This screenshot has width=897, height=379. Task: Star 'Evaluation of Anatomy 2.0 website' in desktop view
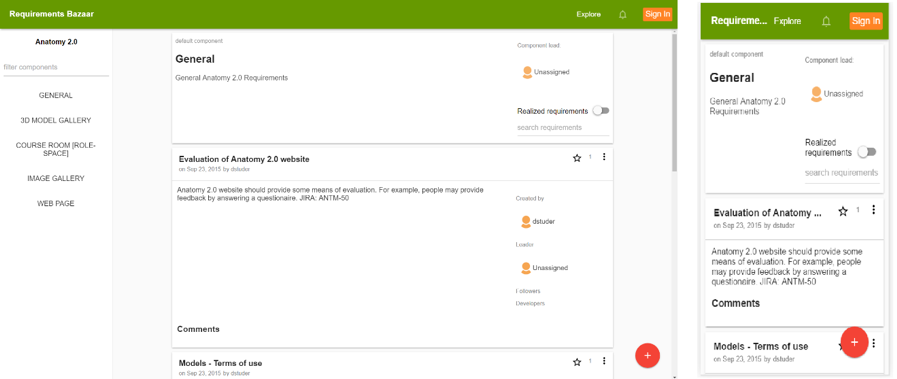click(x=577, y=158)
